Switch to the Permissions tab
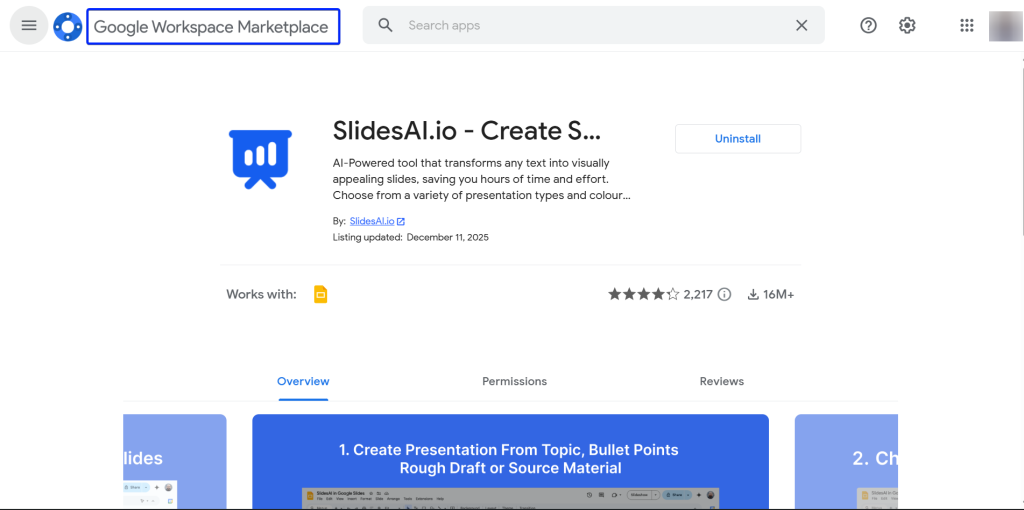Viewport: 1024px width, 510px height. point(514,381)
